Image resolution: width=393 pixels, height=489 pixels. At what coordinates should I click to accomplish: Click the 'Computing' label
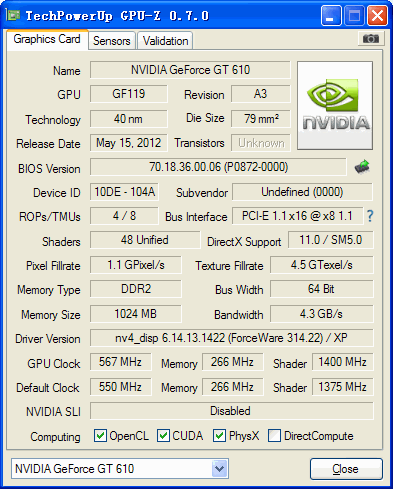click(x=55, y=437)
